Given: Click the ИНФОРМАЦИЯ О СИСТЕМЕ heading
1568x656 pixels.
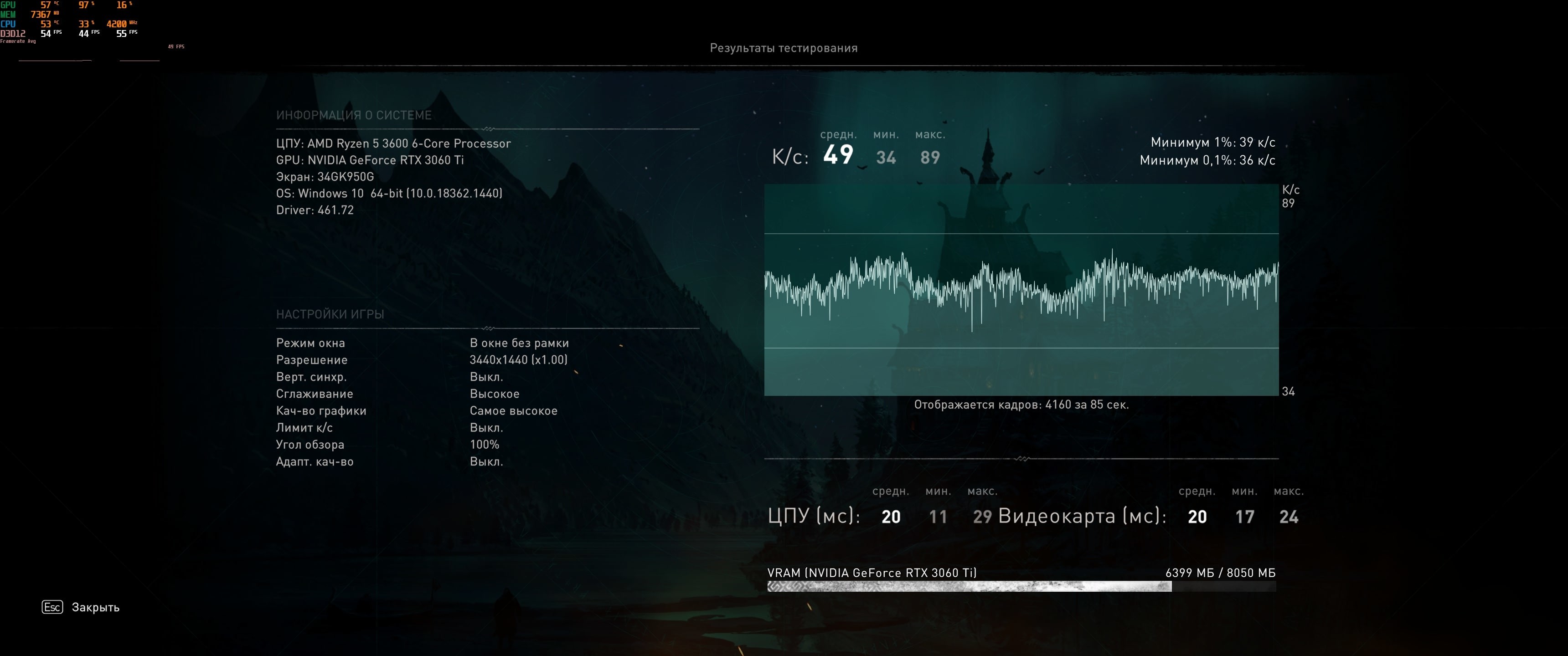Looking at the screenshot, I should point(354,115).
